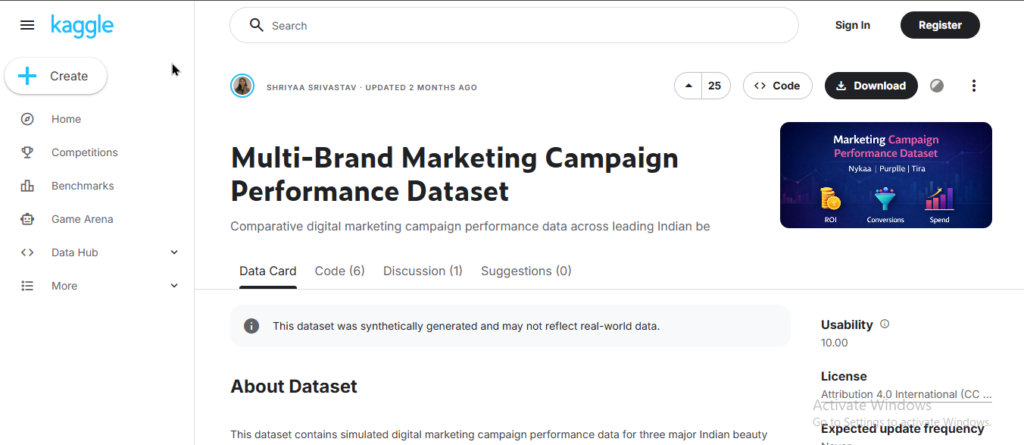Toggle the dark/light theme circle icon
Viewport: 1024px width, 445px height.
937,86
